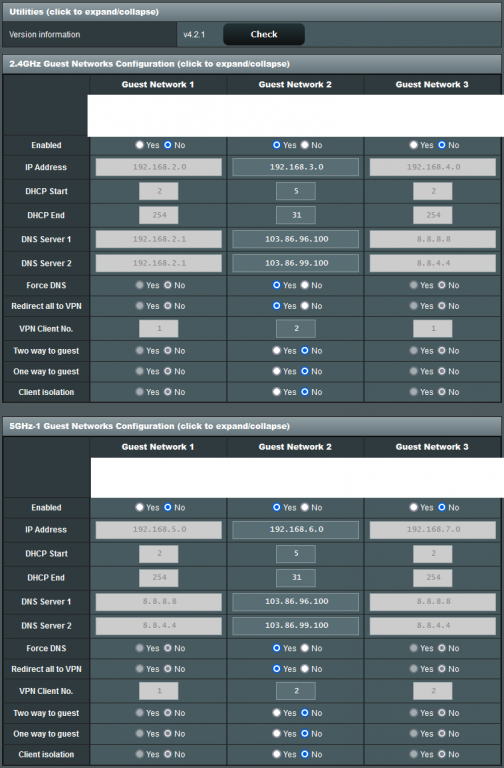Set 2.4GHz Guest Network 2 Client isolation to Yes

tap(277, 392)
